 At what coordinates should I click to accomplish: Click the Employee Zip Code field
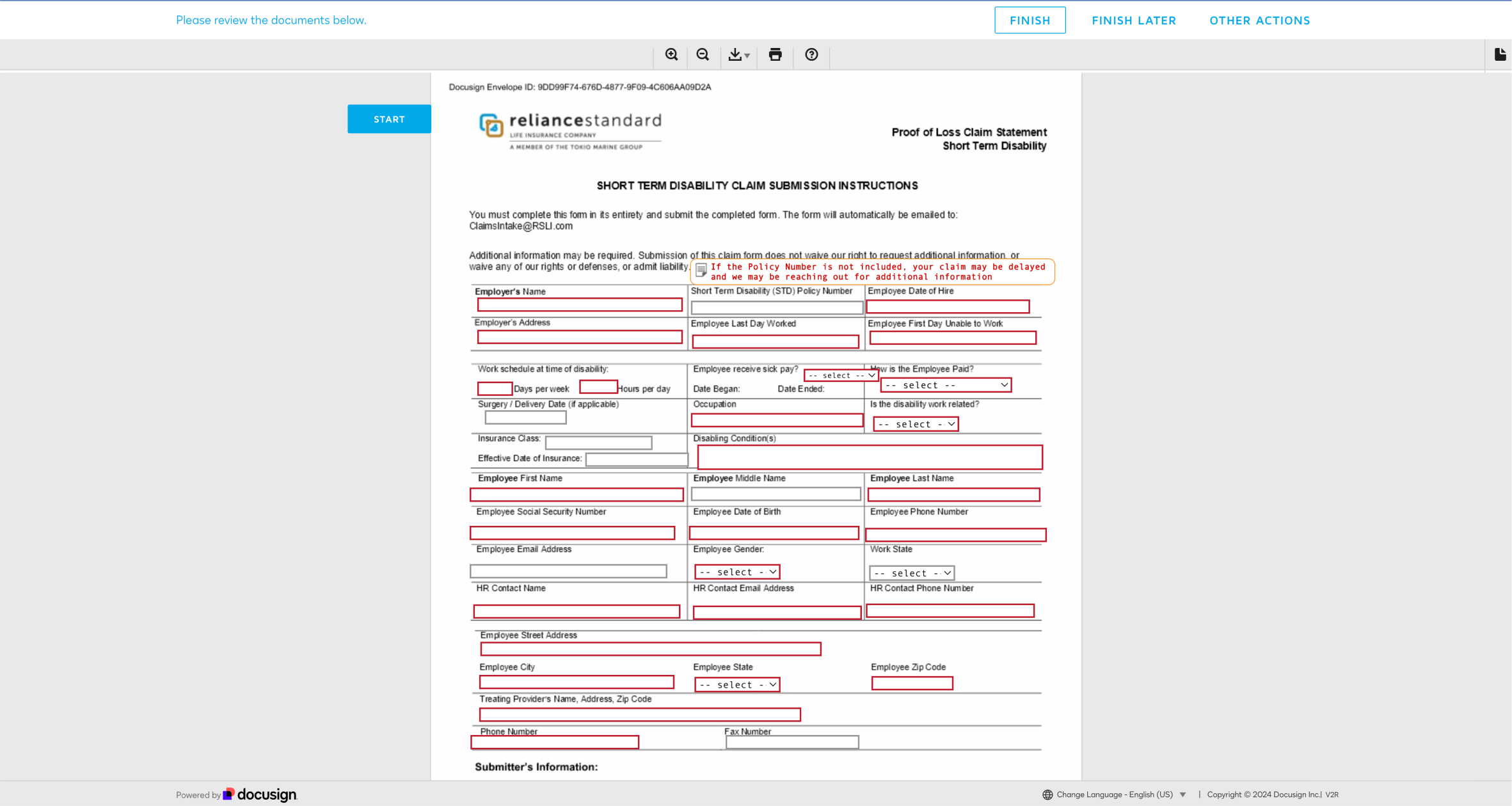[912, 683]
